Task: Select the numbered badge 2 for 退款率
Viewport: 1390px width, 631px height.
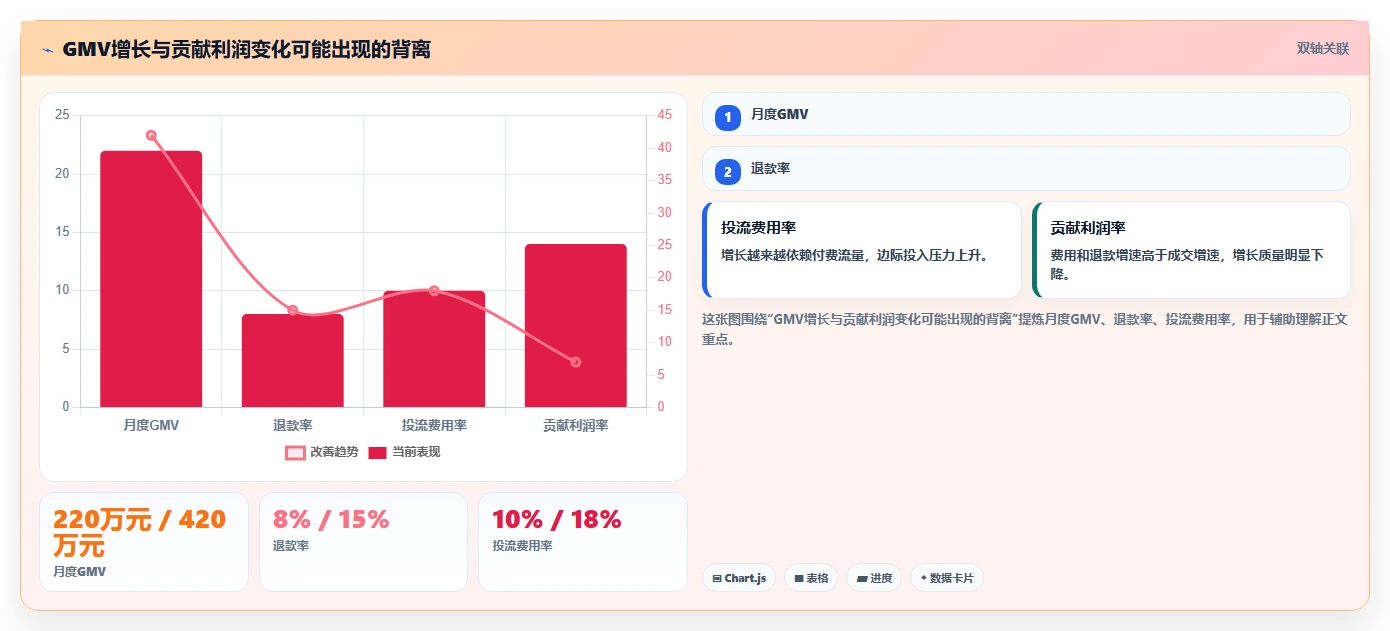Action: tap(728, 172)
